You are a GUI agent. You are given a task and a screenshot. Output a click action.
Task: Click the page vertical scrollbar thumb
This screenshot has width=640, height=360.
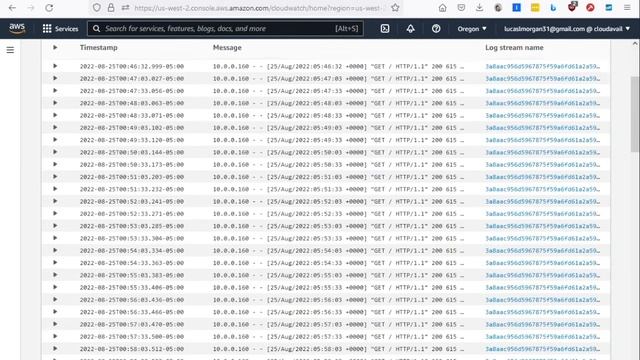click(x=635, y=114)
